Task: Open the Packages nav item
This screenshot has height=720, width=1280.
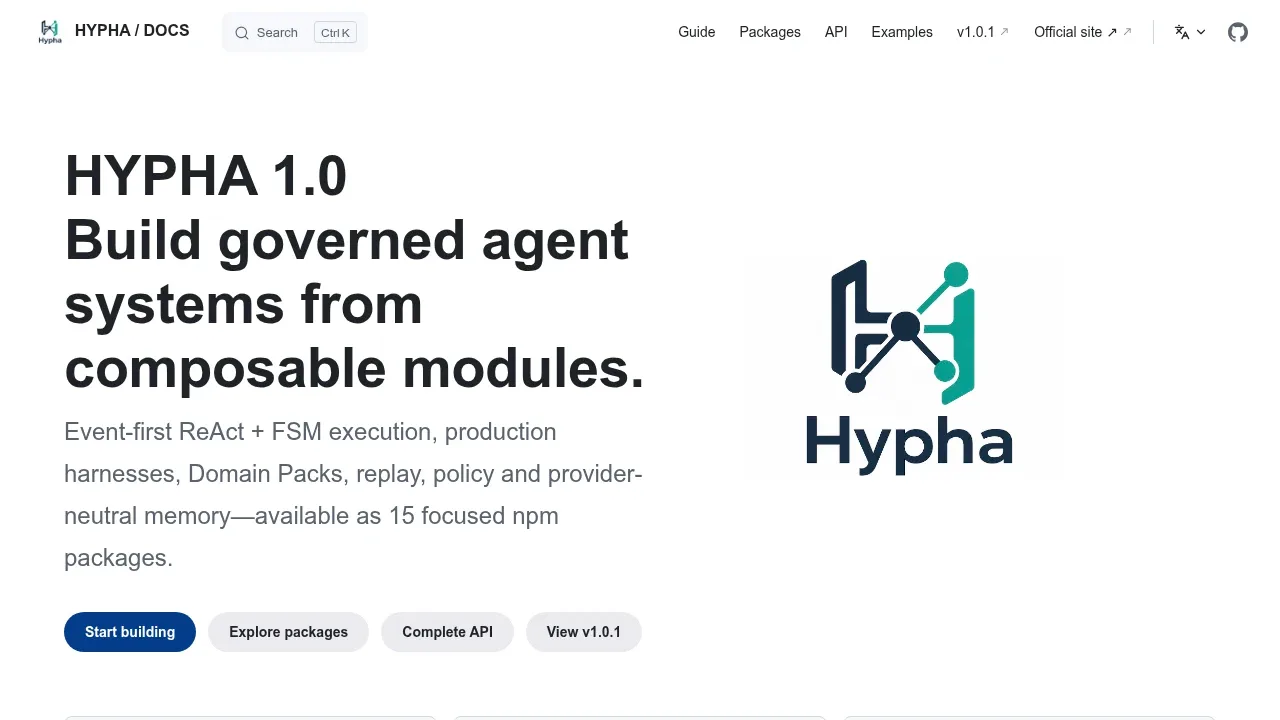Action: [770, 32]
